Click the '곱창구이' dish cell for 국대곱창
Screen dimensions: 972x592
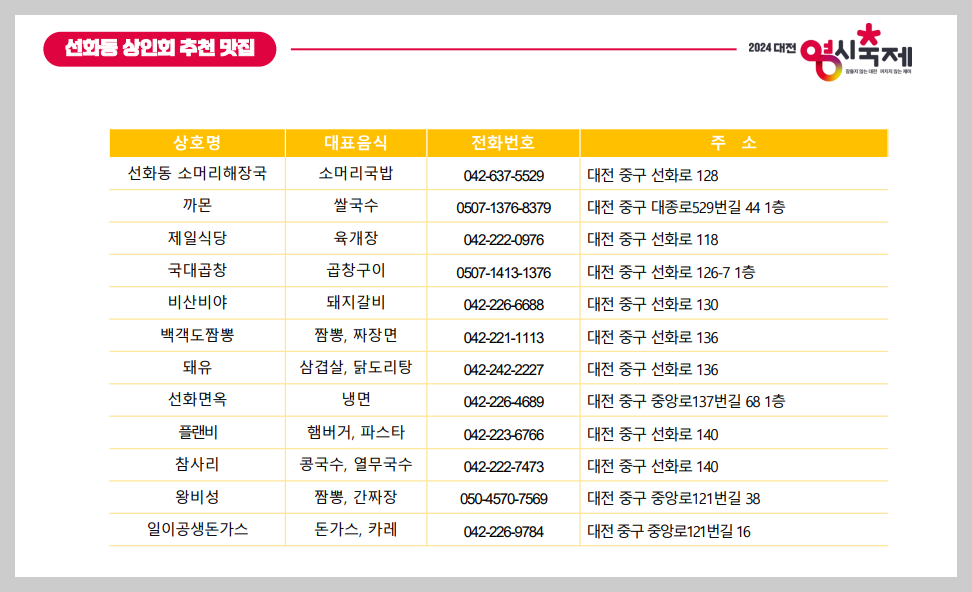pos(357,271)
